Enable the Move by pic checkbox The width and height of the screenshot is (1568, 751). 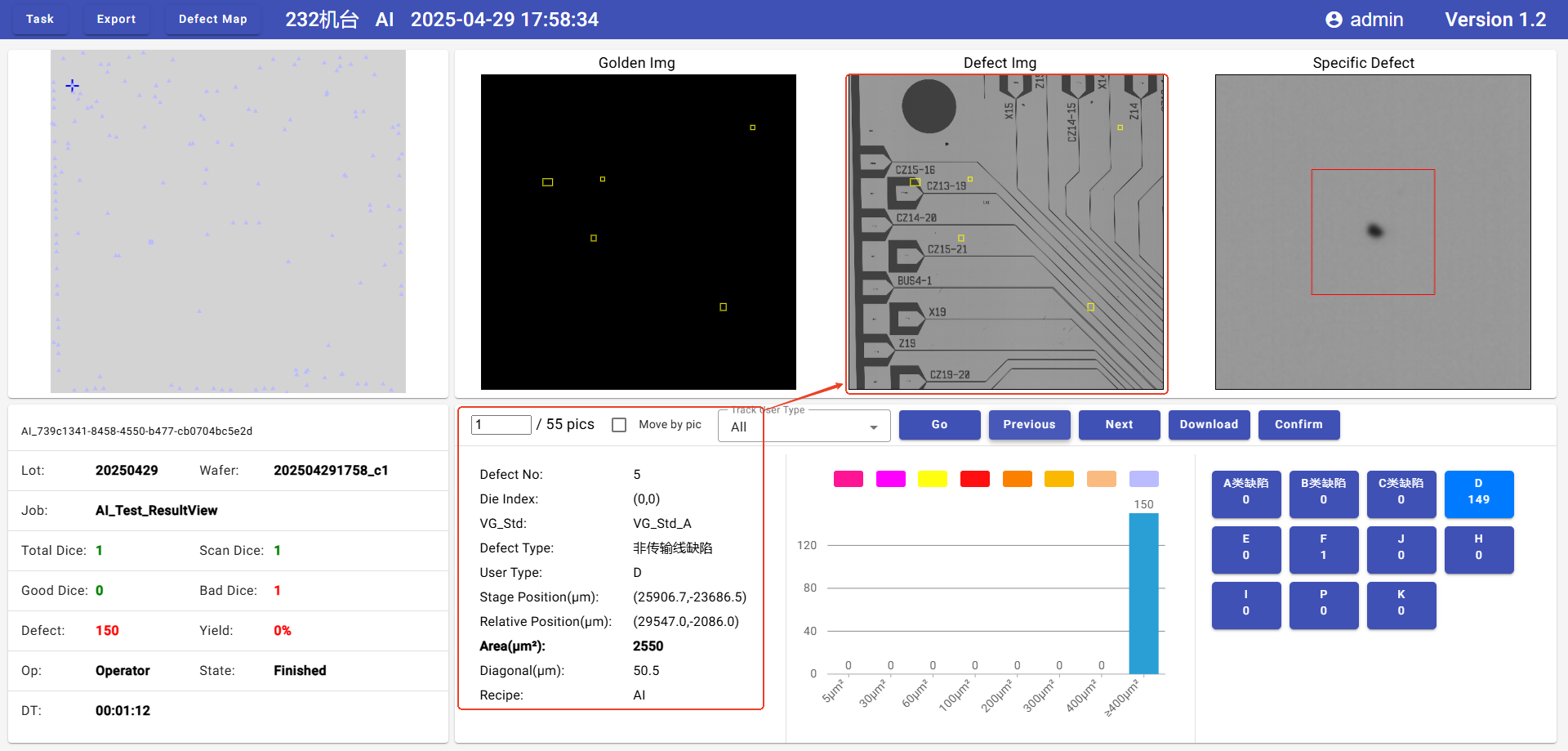619,425
